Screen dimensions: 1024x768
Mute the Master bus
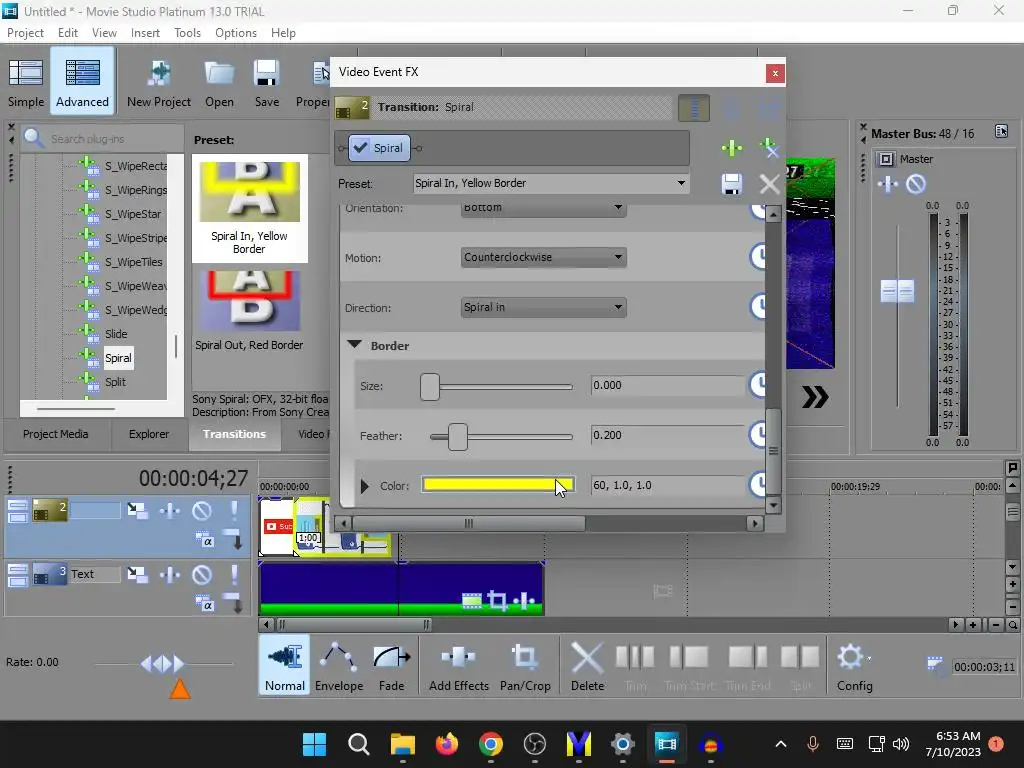(916, 184)
